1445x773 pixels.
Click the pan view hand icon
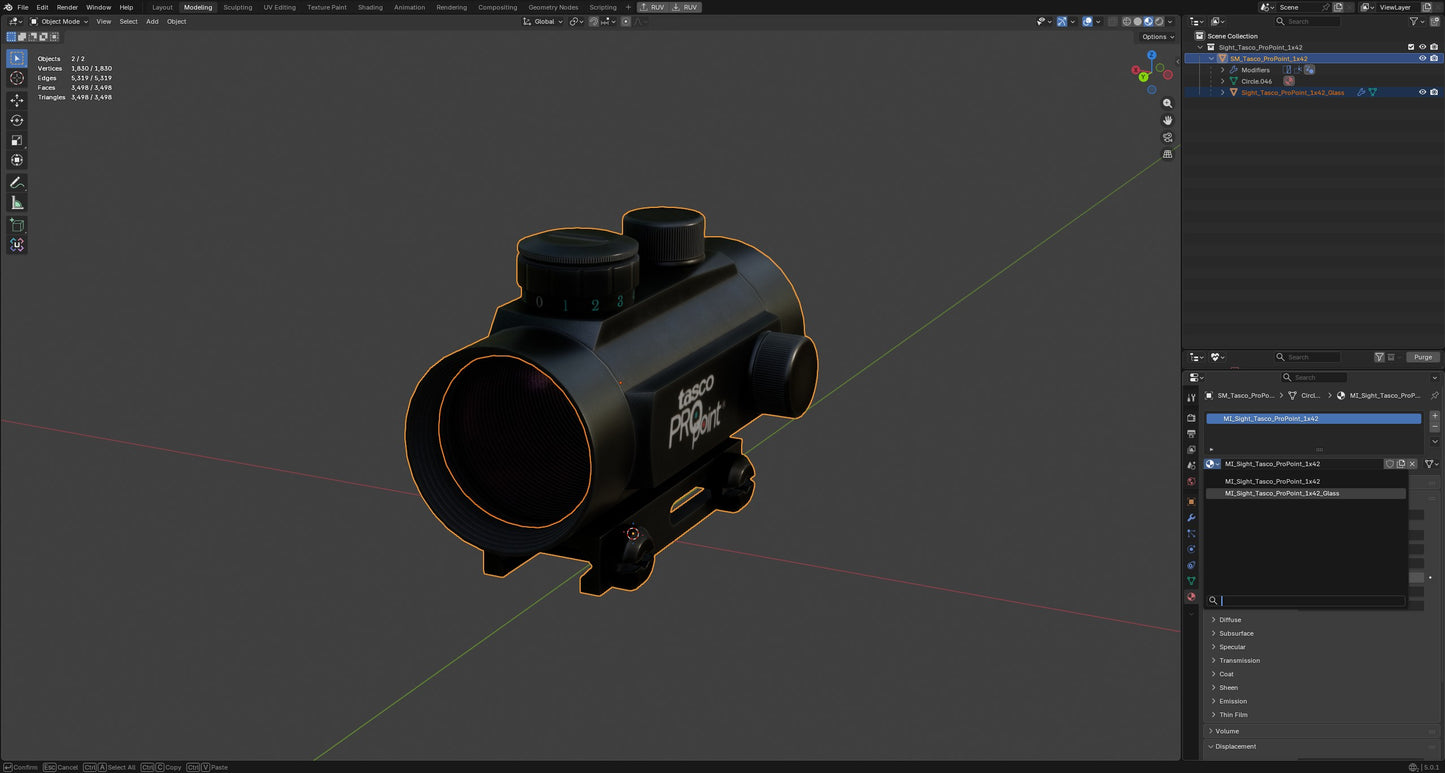1167,121
